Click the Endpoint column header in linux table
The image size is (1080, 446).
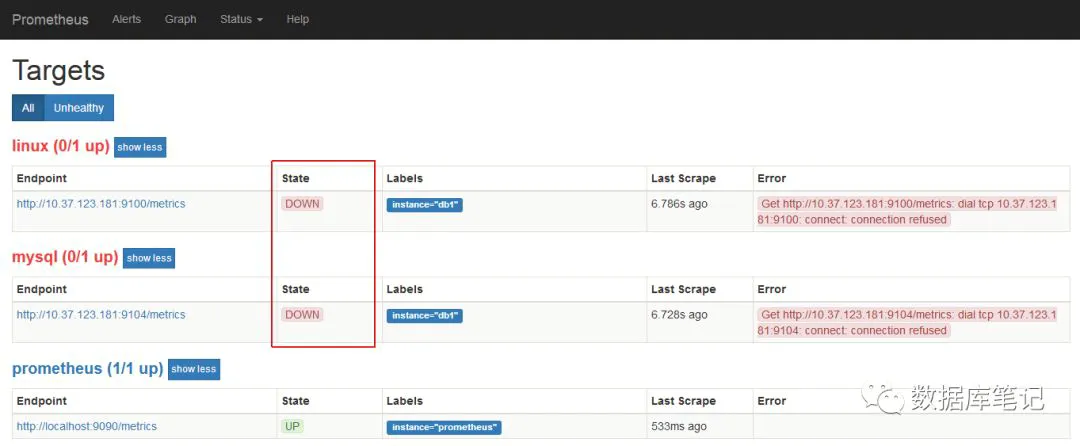click(x=42, y=178)
